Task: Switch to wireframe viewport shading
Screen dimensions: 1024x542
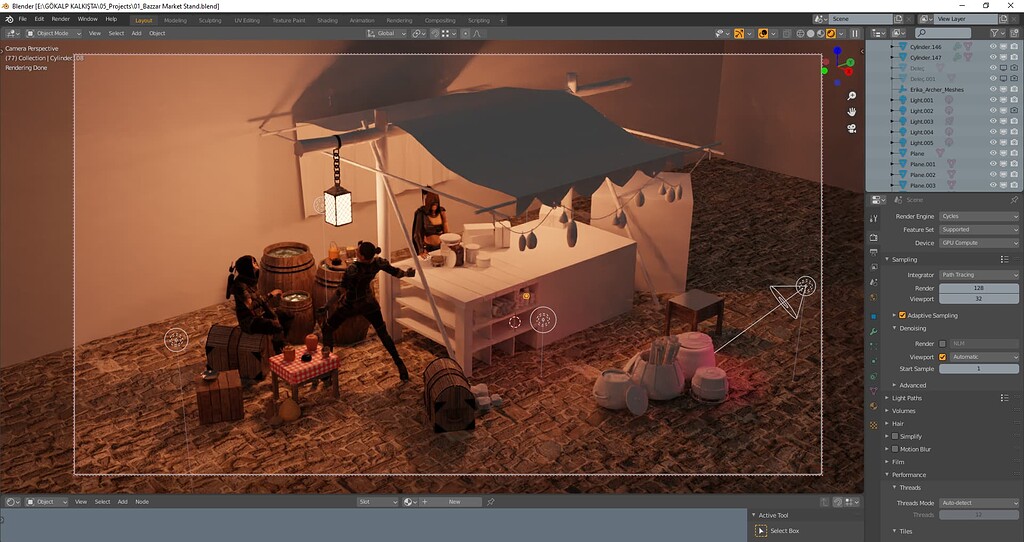Action: [800, 33]
